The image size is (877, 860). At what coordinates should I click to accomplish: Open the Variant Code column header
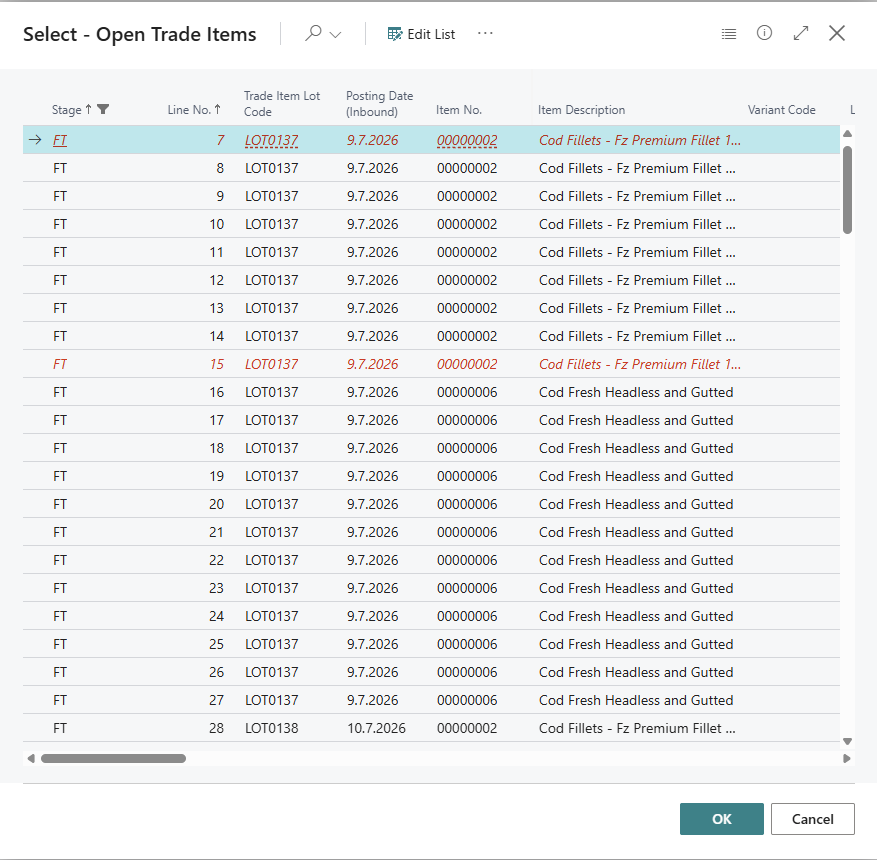pos(781,110)
